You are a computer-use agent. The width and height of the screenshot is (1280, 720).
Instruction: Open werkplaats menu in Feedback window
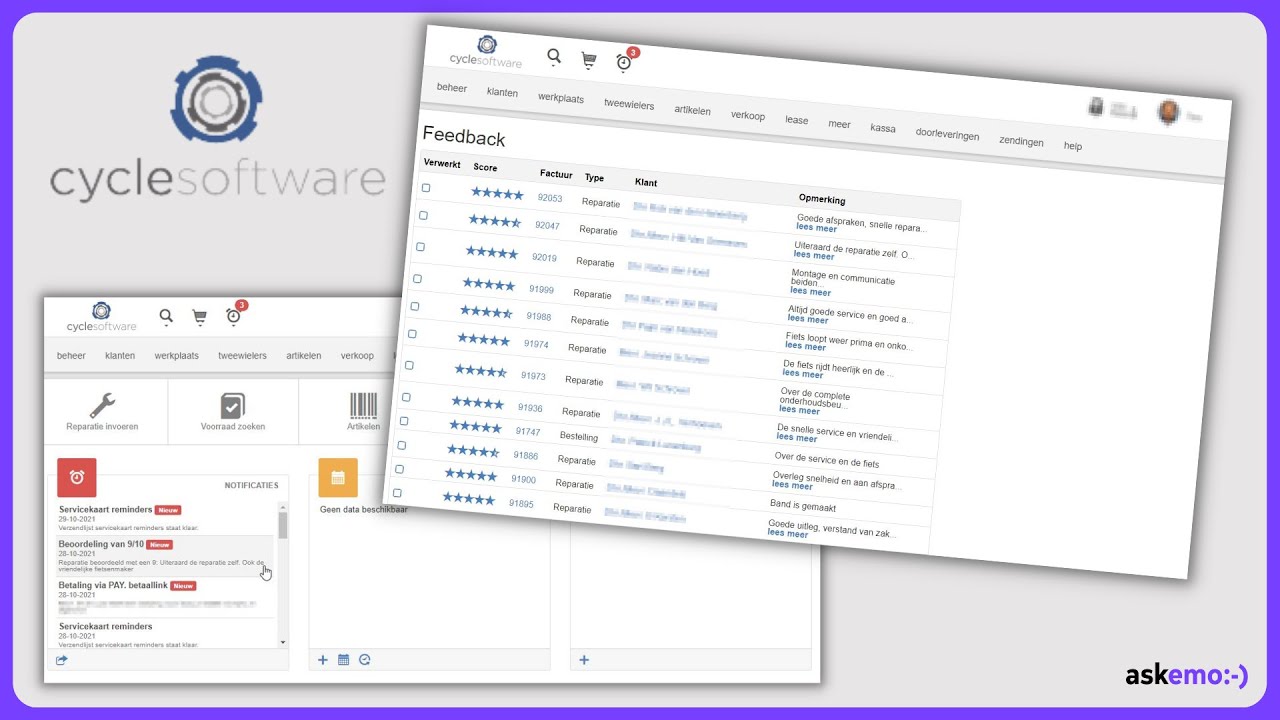(561, 98)
